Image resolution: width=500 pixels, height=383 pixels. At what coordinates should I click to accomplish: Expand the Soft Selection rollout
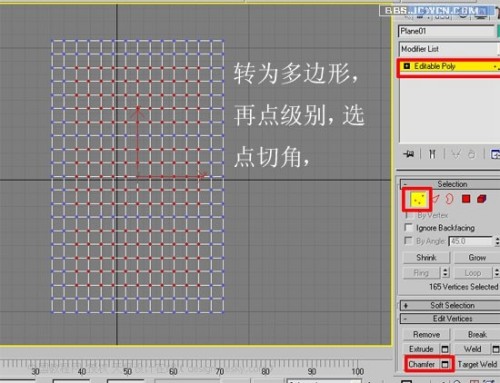point(450,305)
